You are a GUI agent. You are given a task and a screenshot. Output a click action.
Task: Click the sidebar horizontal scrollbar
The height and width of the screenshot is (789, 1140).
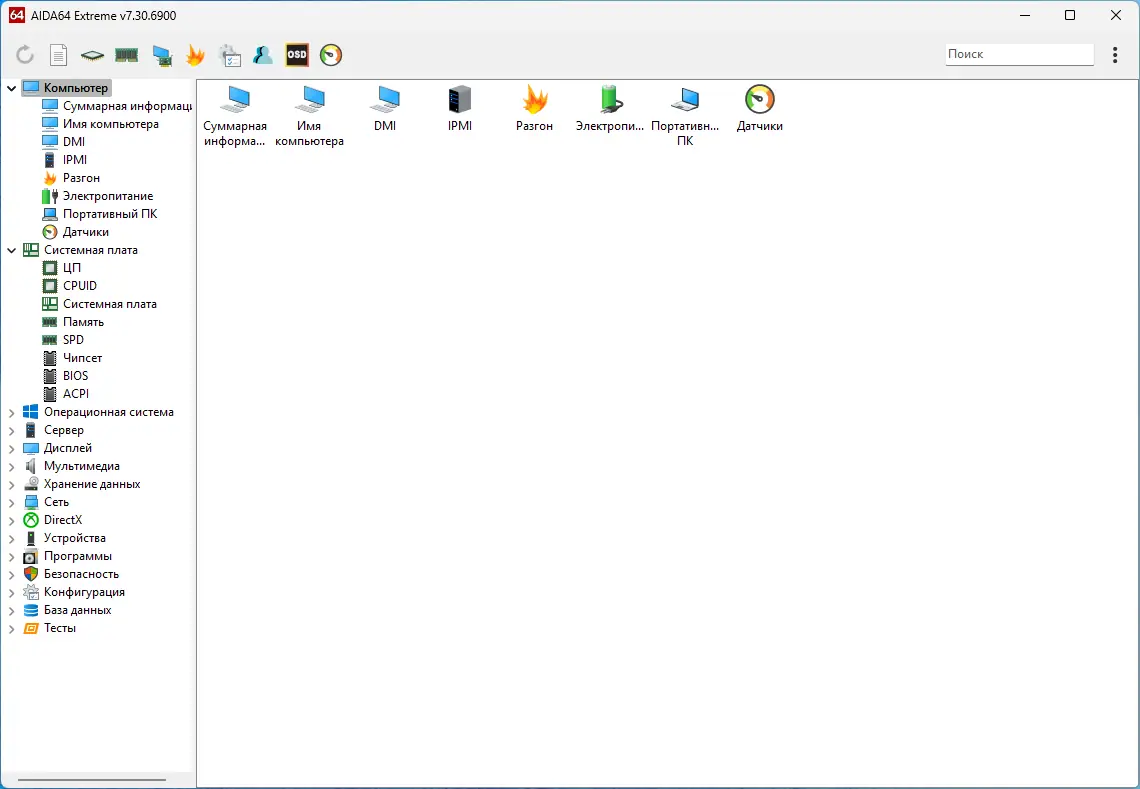coord(92,780)
